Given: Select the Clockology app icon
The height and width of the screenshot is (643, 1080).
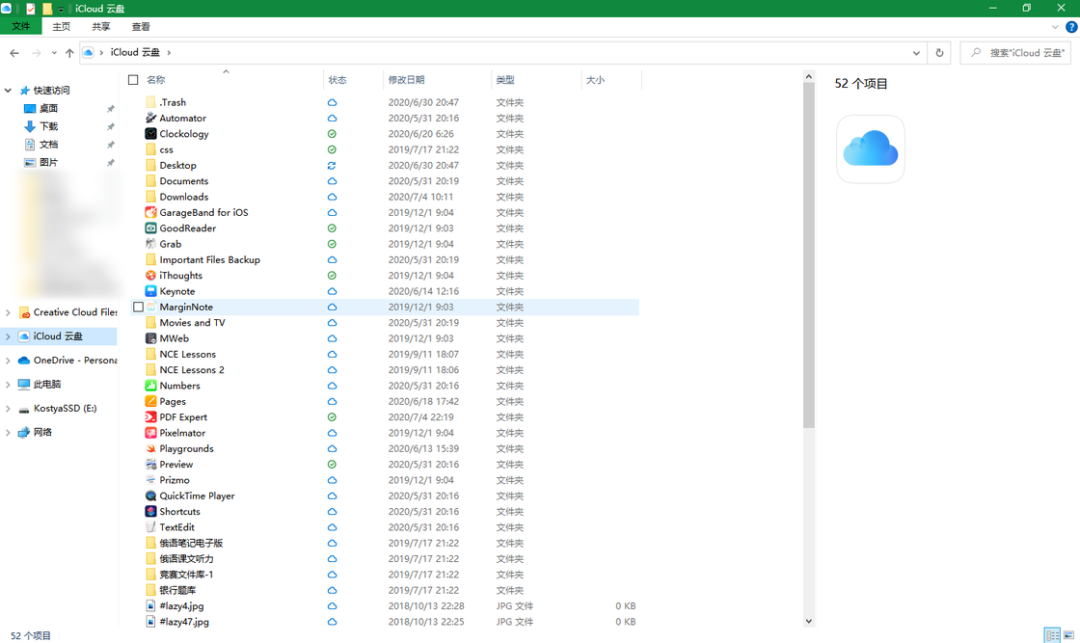Looking at the screenshot, I should coord(151,134).
